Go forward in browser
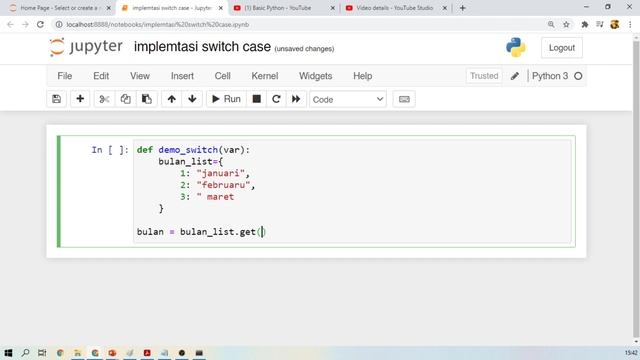Image resolution: width=640 pixels, height=360 pixels. coord(25,24)
